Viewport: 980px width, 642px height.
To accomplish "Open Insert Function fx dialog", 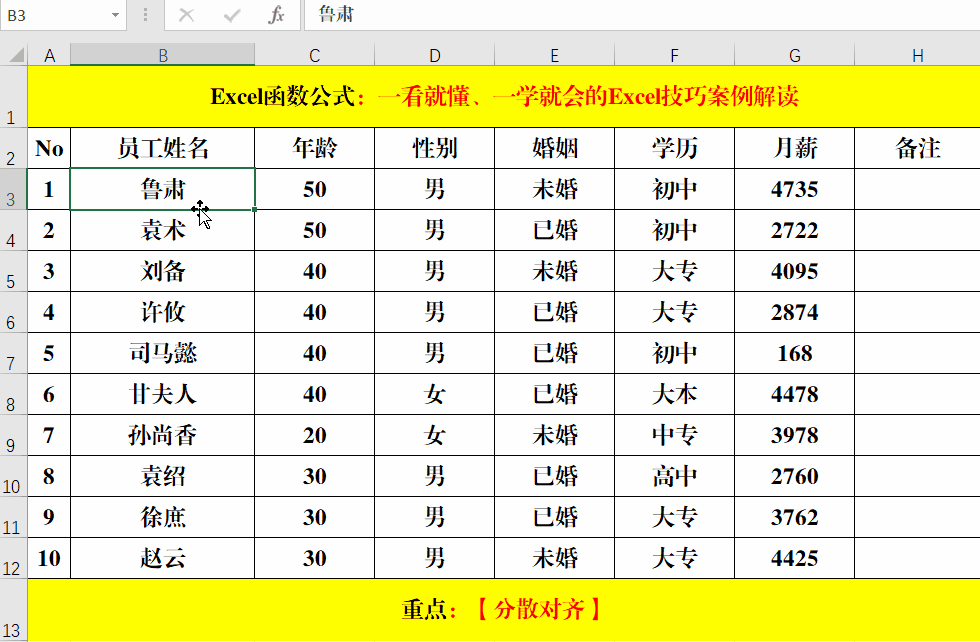I will click(276, 14).
